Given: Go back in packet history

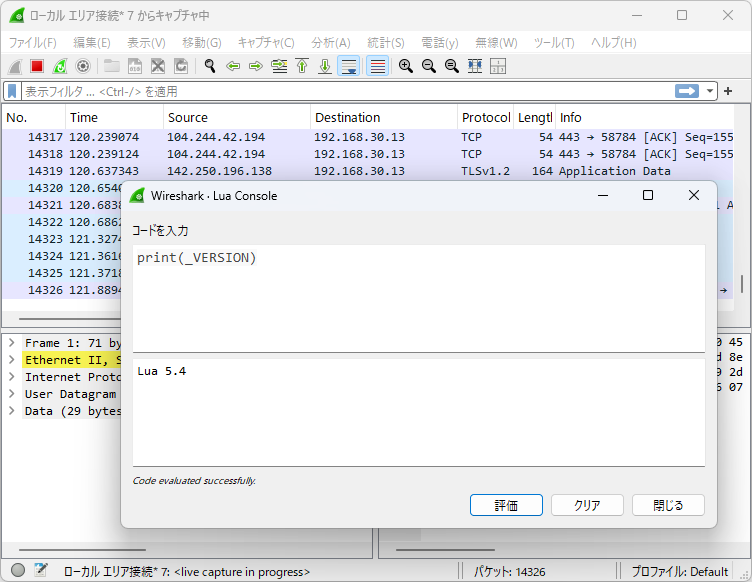Looking at the screenshot, I should [x=233, y=66].
